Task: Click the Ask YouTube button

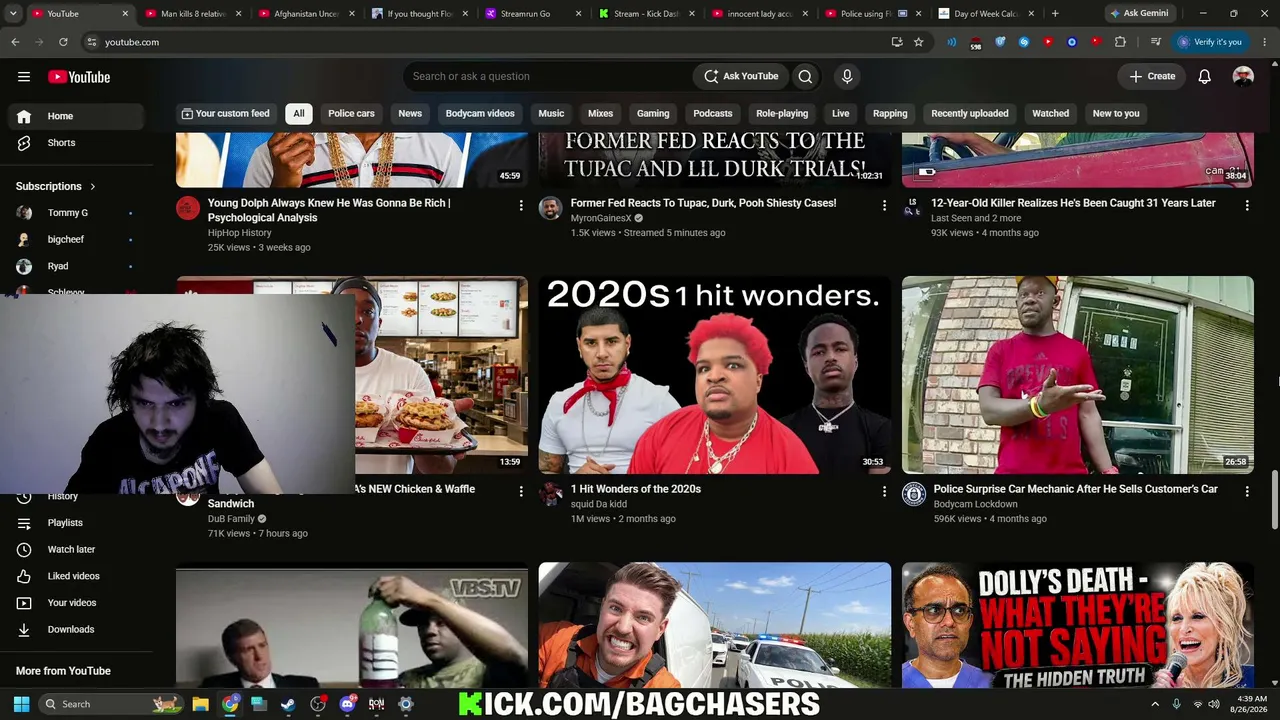Action: click(x=741, y=76)
